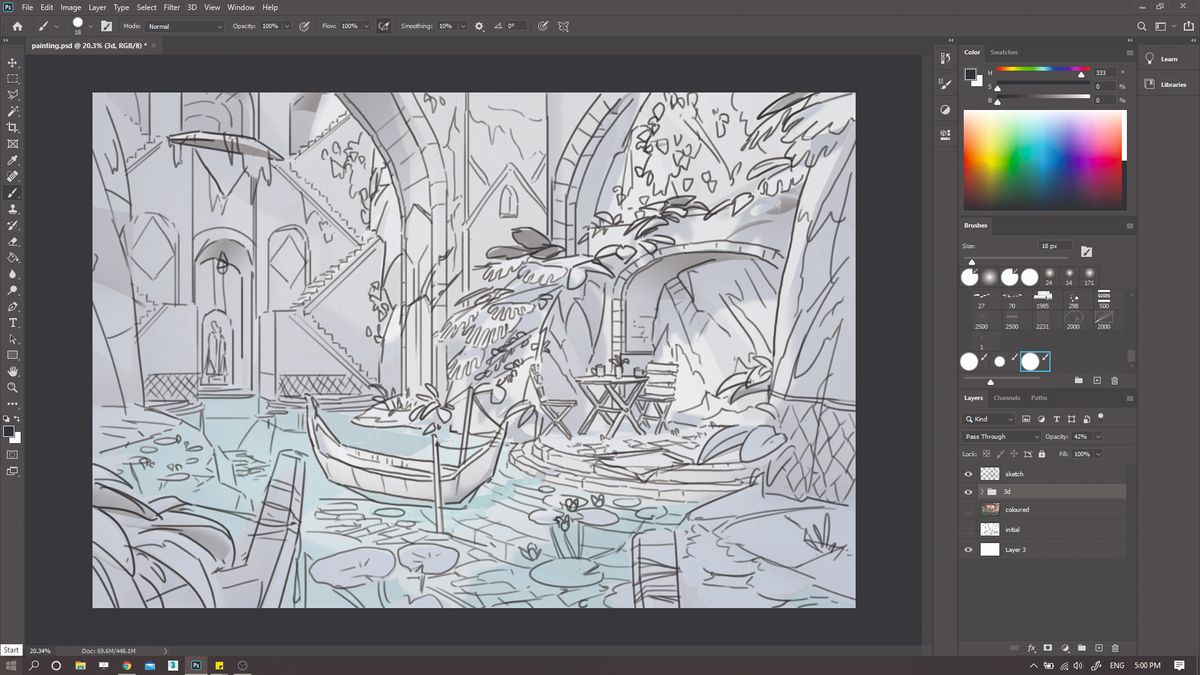Click the airbrush toggle in options bar
Viewport: 1200px width, 675px height.
point(383,26)
